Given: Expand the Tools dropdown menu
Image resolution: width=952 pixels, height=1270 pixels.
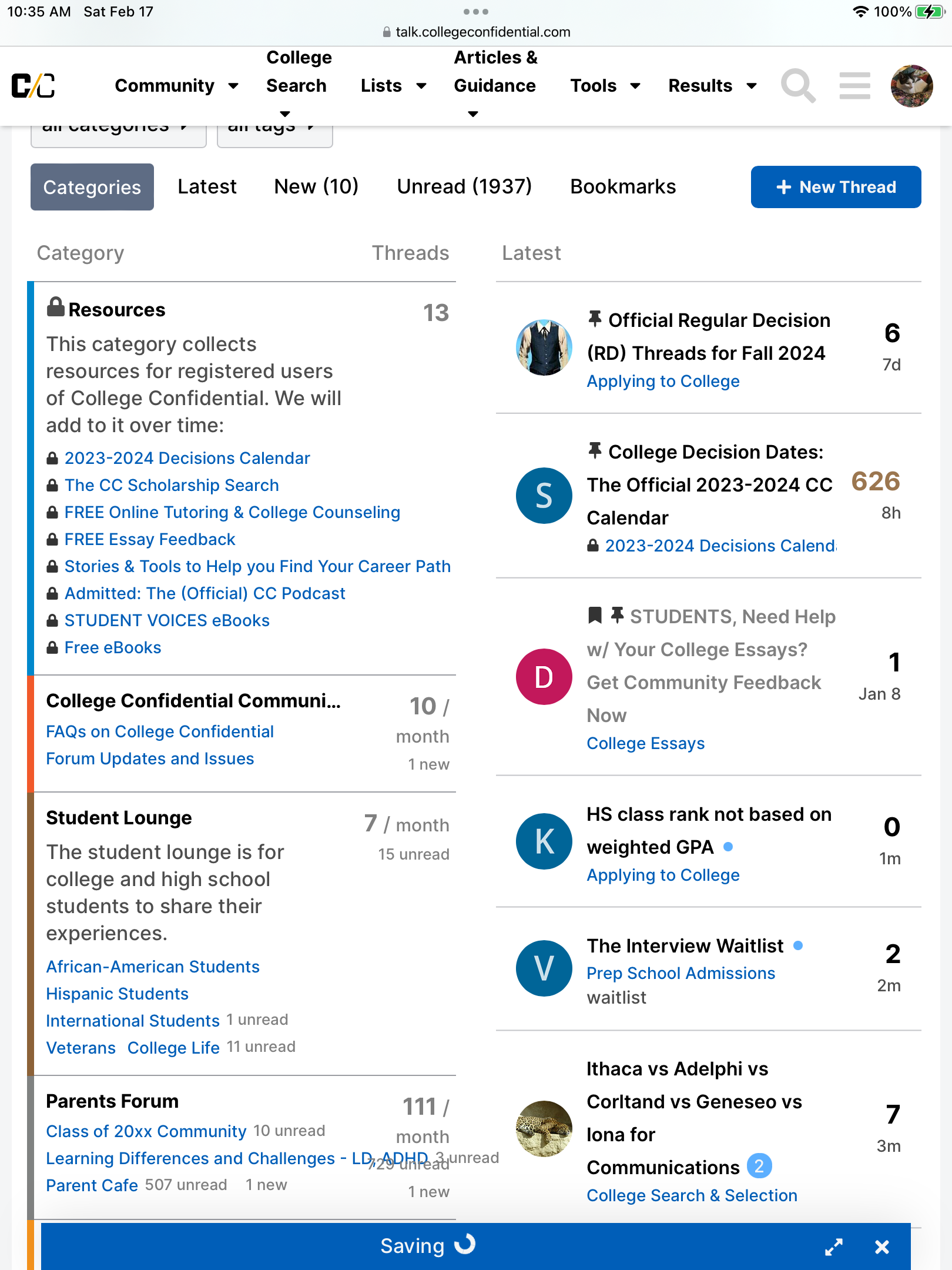Looking at the screenshot, I should 605,86.
